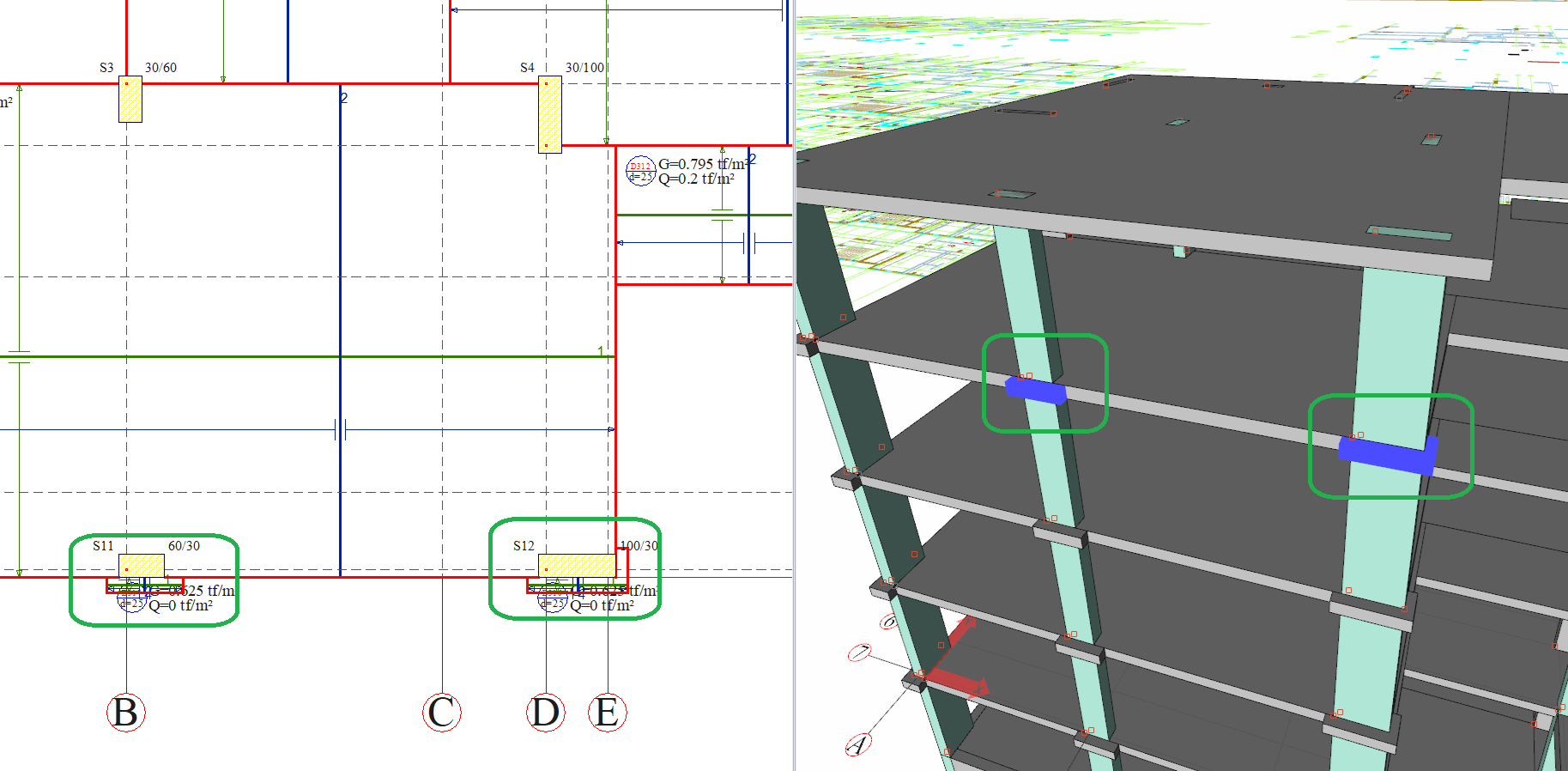Click the S11 dimension text 60/30
The image size is (1568, 771).
[x=184, y=546]
